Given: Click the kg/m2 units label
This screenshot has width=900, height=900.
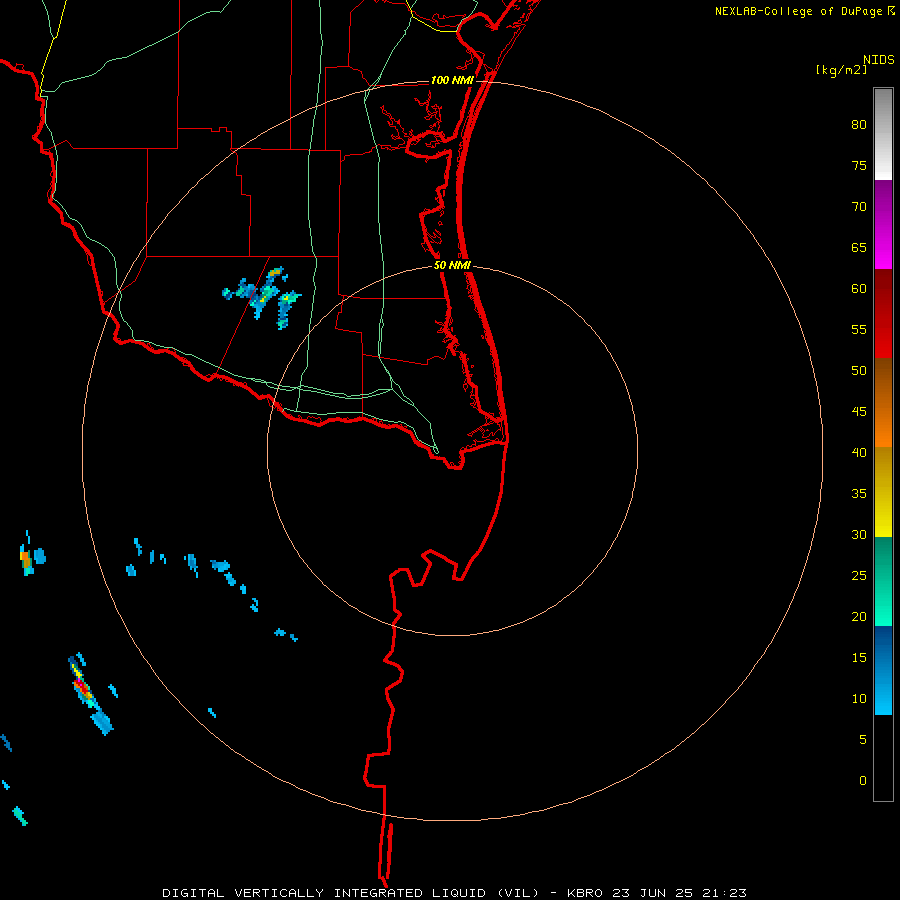Looking at the screenshot, I should point(841,70).
